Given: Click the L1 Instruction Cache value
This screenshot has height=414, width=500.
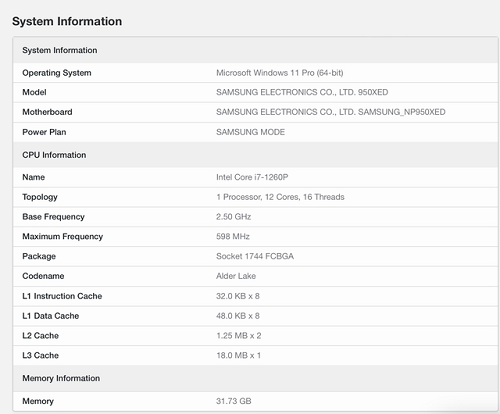Looking at the screenshot, I should [238, 296].
